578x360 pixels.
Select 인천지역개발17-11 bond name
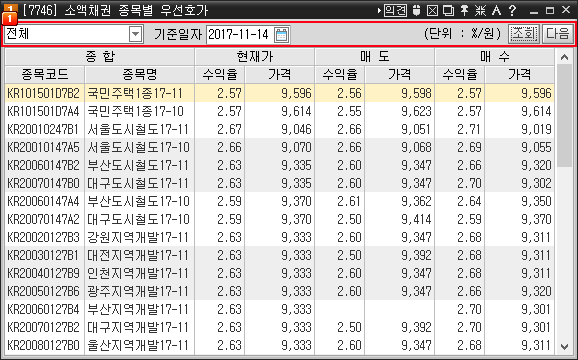click(138, 274)
